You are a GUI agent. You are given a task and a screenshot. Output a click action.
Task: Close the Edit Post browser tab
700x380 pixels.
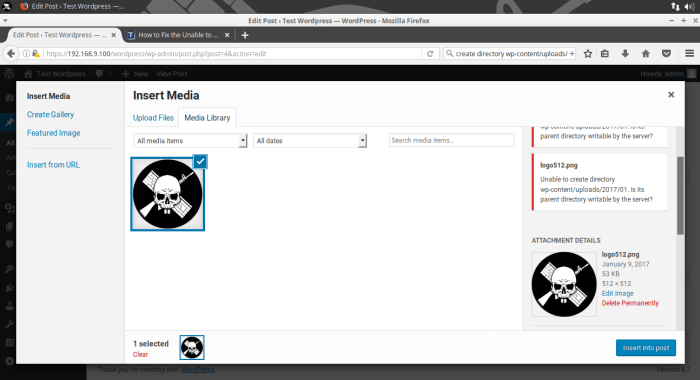[113, 35]
